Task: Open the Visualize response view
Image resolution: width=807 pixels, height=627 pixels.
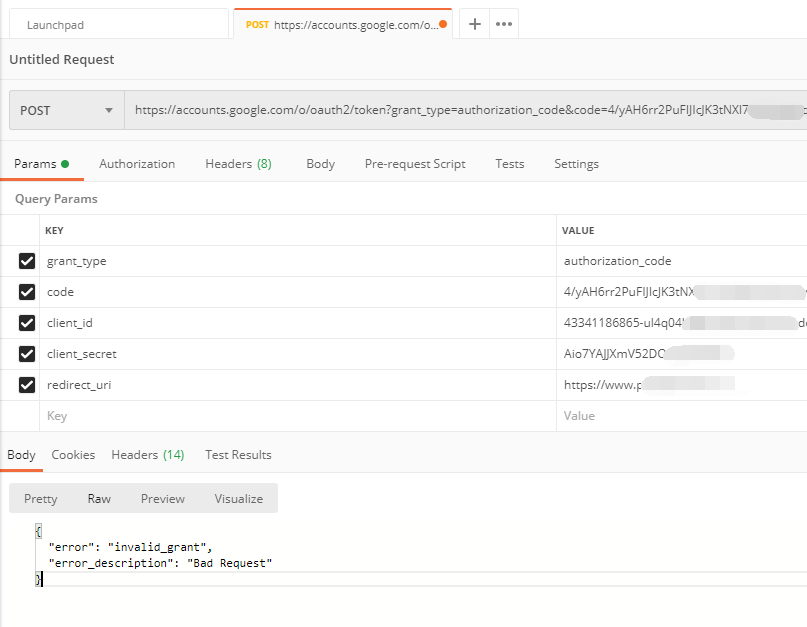Action: coord(238,497)
